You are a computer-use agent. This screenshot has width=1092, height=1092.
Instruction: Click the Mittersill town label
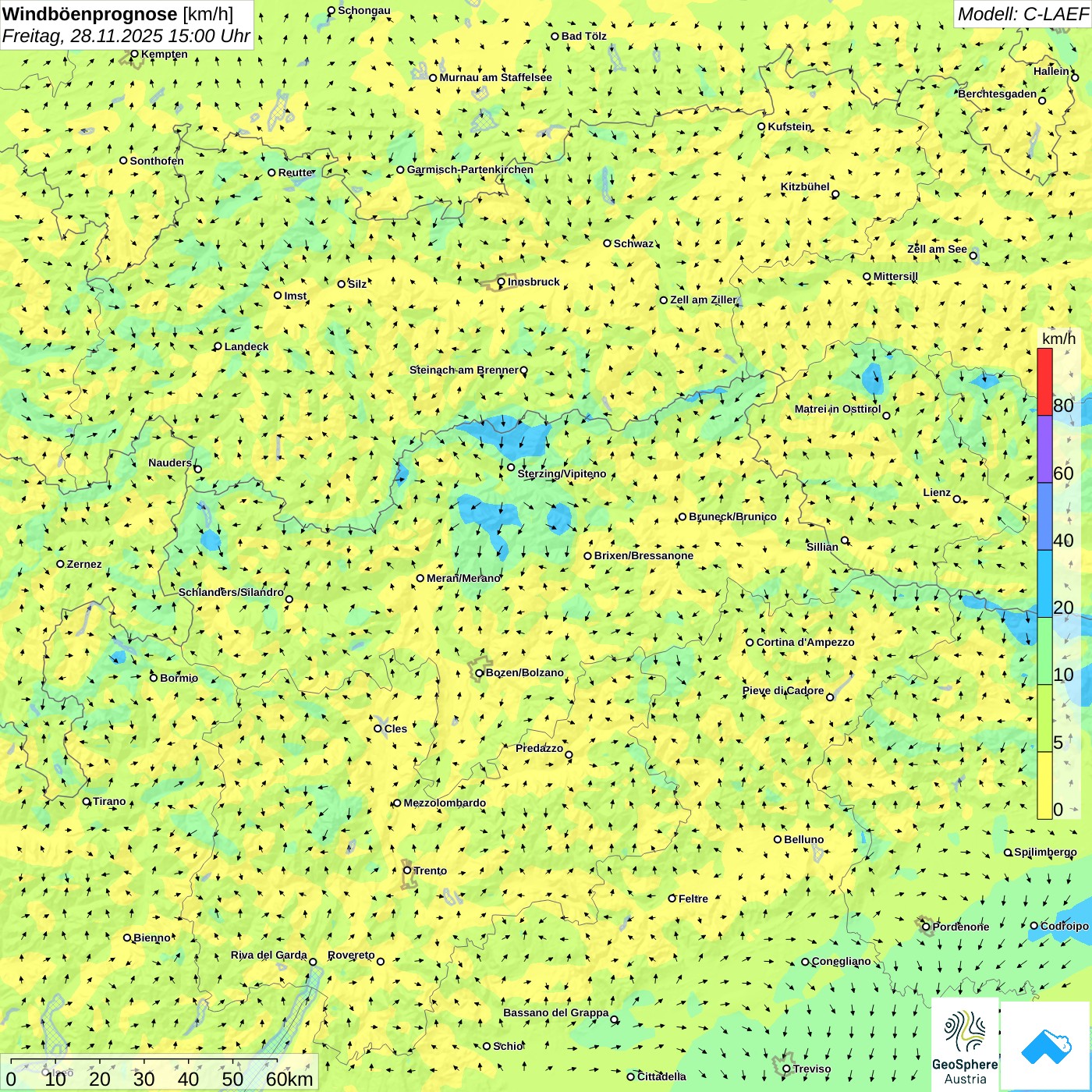point(895,276)
